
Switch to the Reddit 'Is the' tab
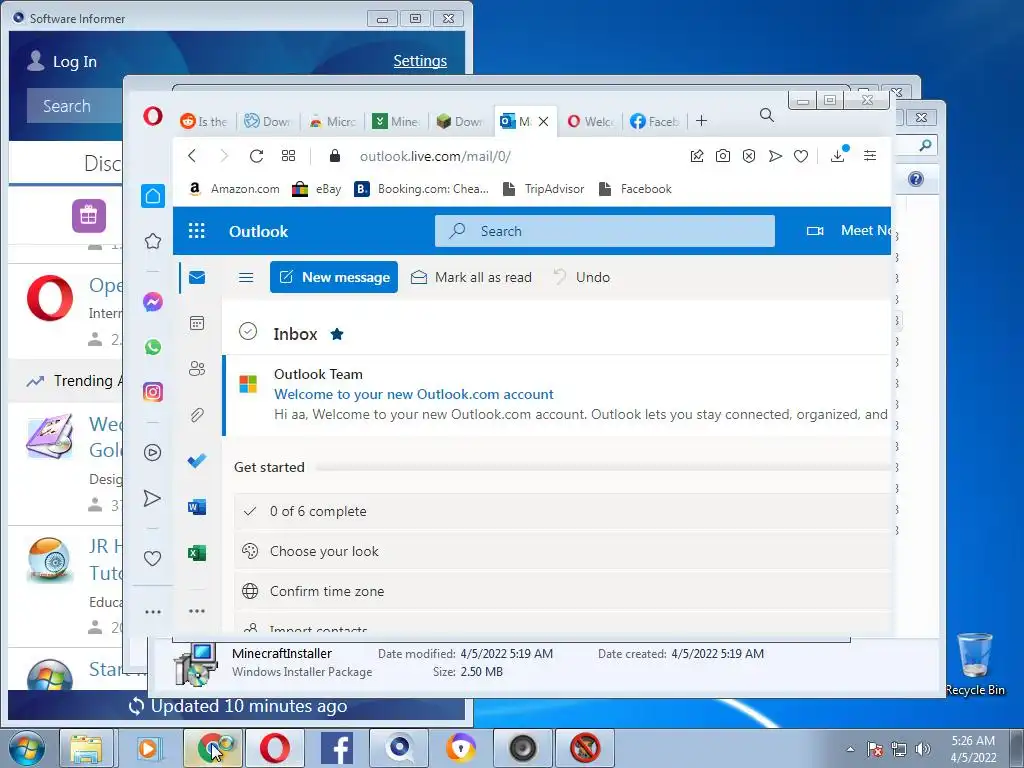click(204, 121)
